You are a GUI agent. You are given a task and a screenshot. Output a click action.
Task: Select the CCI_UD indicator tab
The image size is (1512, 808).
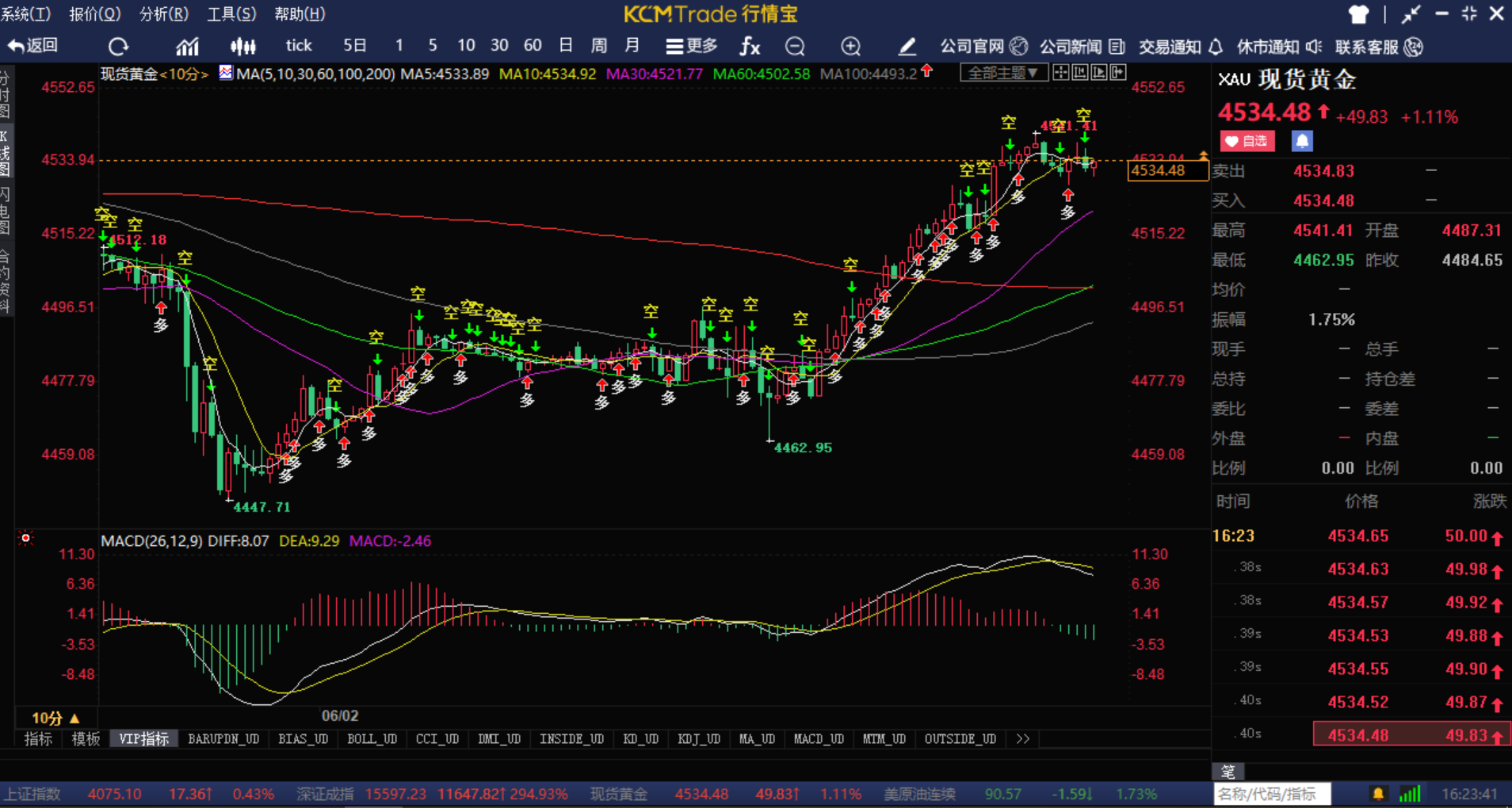pos(437,739)
